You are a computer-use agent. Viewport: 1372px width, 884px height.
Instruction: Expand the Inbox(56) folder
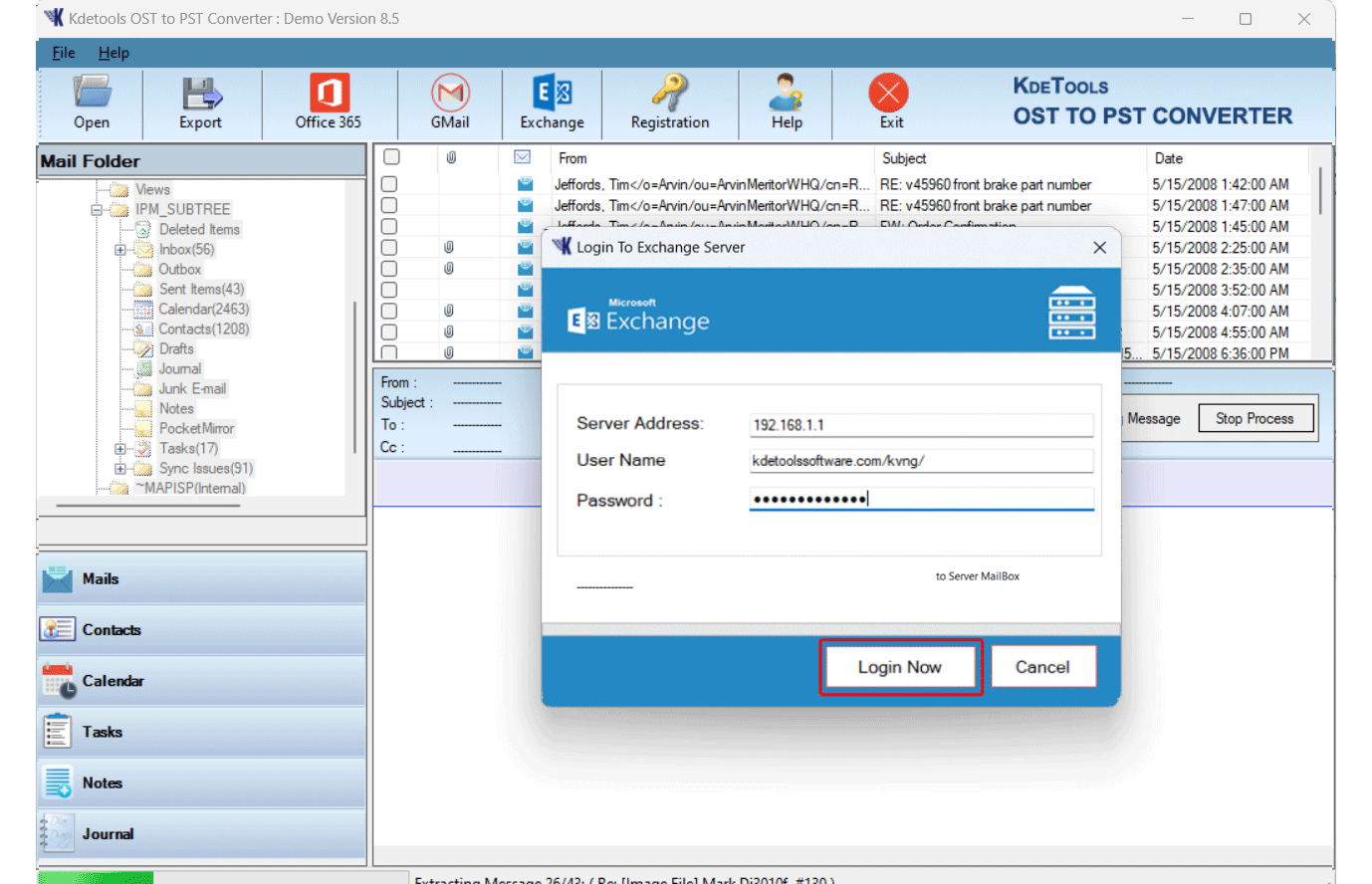(121, 249)
